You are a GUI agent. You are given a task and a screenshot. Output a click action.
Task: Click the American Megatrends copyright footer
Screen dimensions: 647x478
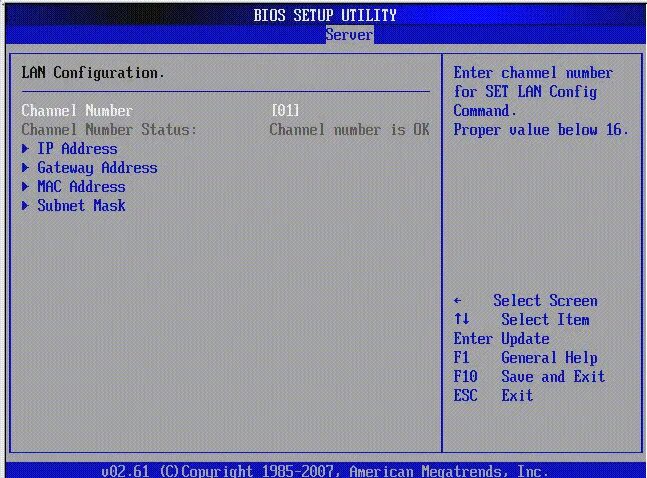tap(325, 471)
